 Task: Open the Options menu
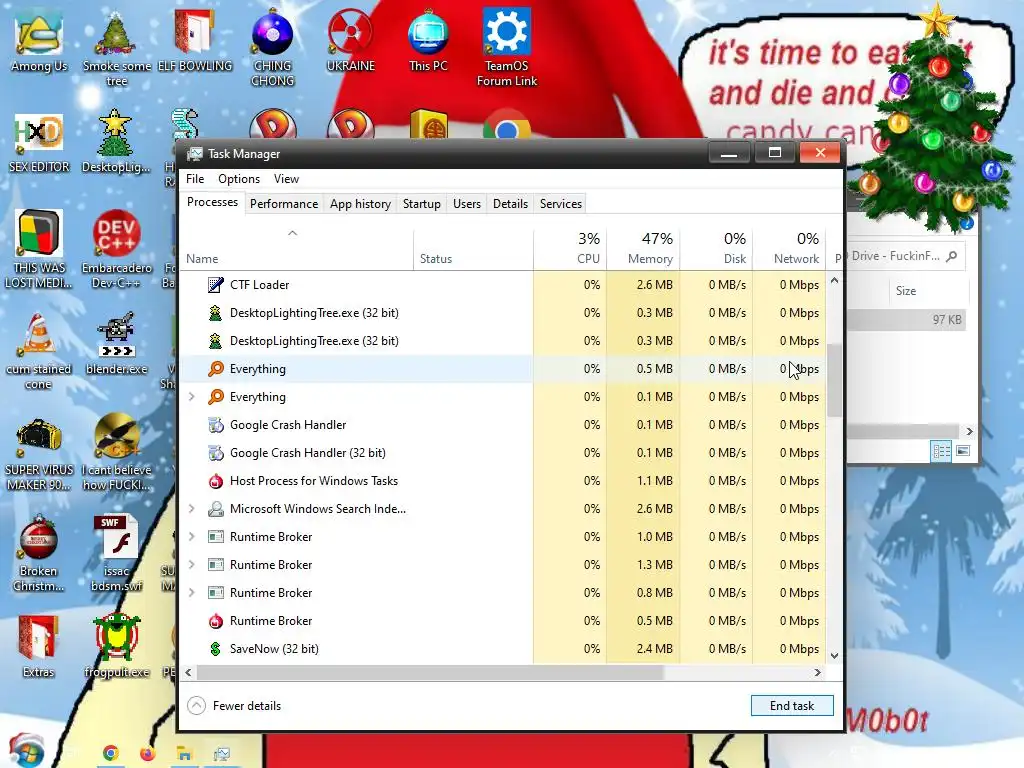[x=239, y=179]
